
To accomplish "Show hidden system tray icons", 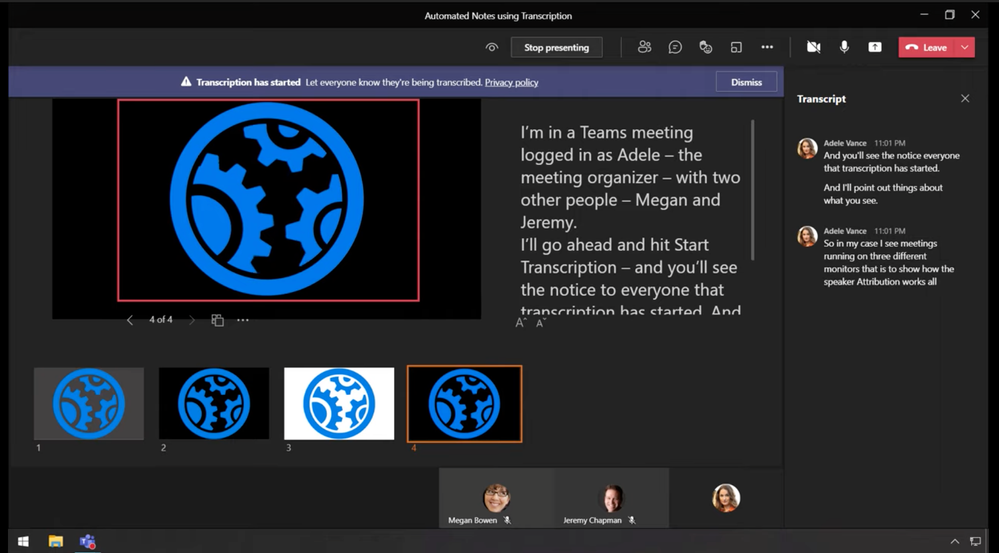I will point(954,542).
